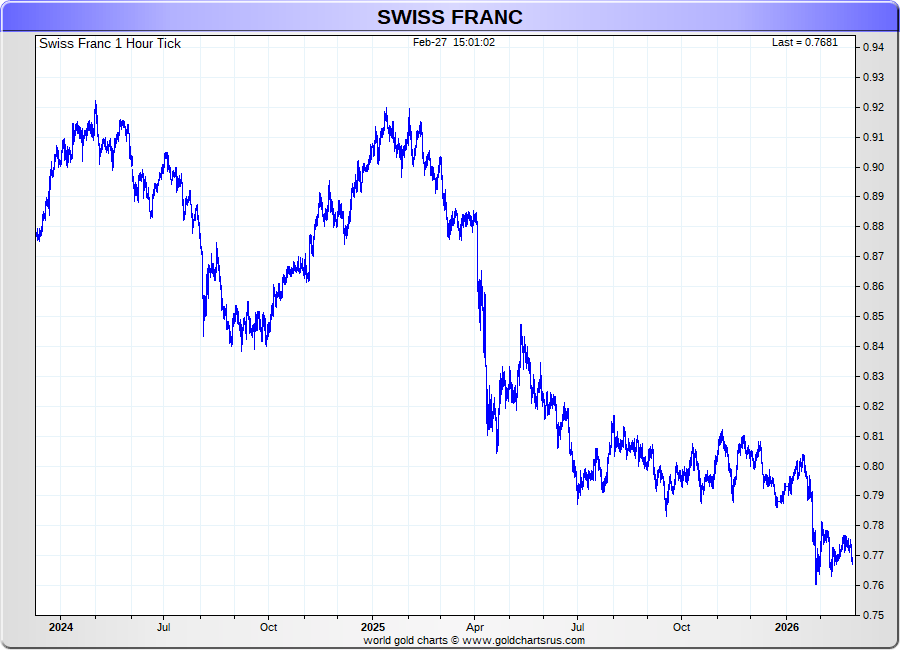
Task: Click the 0.81 y-axis label
Action: coord(874,436)
